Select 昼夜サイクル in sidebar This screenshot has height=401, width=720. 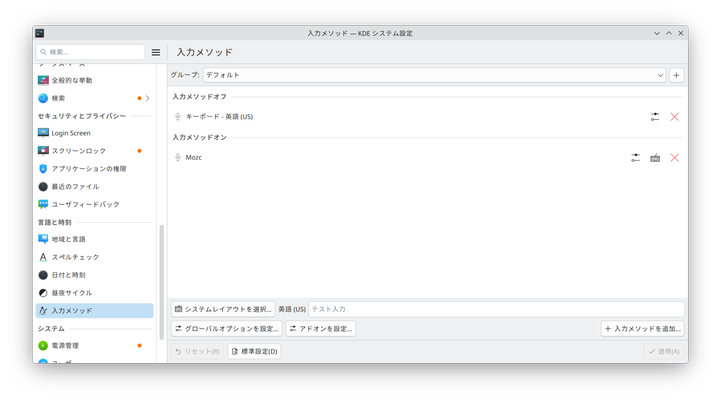pos(71,293)
